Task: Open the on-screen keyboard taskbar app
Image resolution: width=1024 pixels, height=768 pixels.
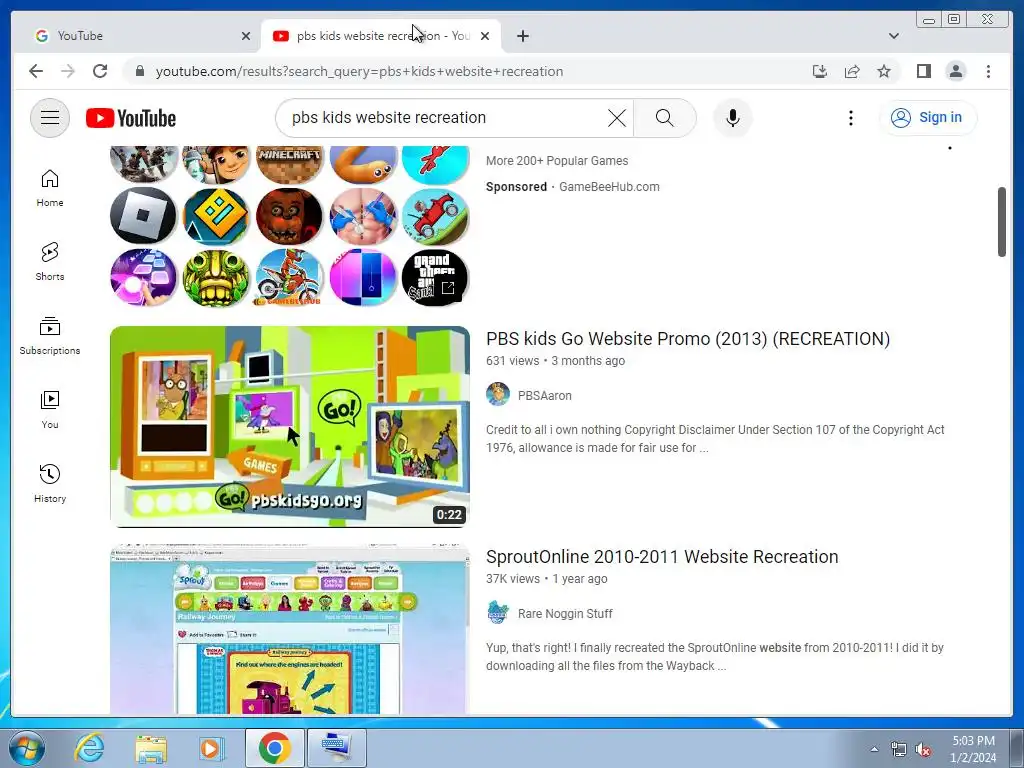Action: pyautogui.click(x=336, y=748)
